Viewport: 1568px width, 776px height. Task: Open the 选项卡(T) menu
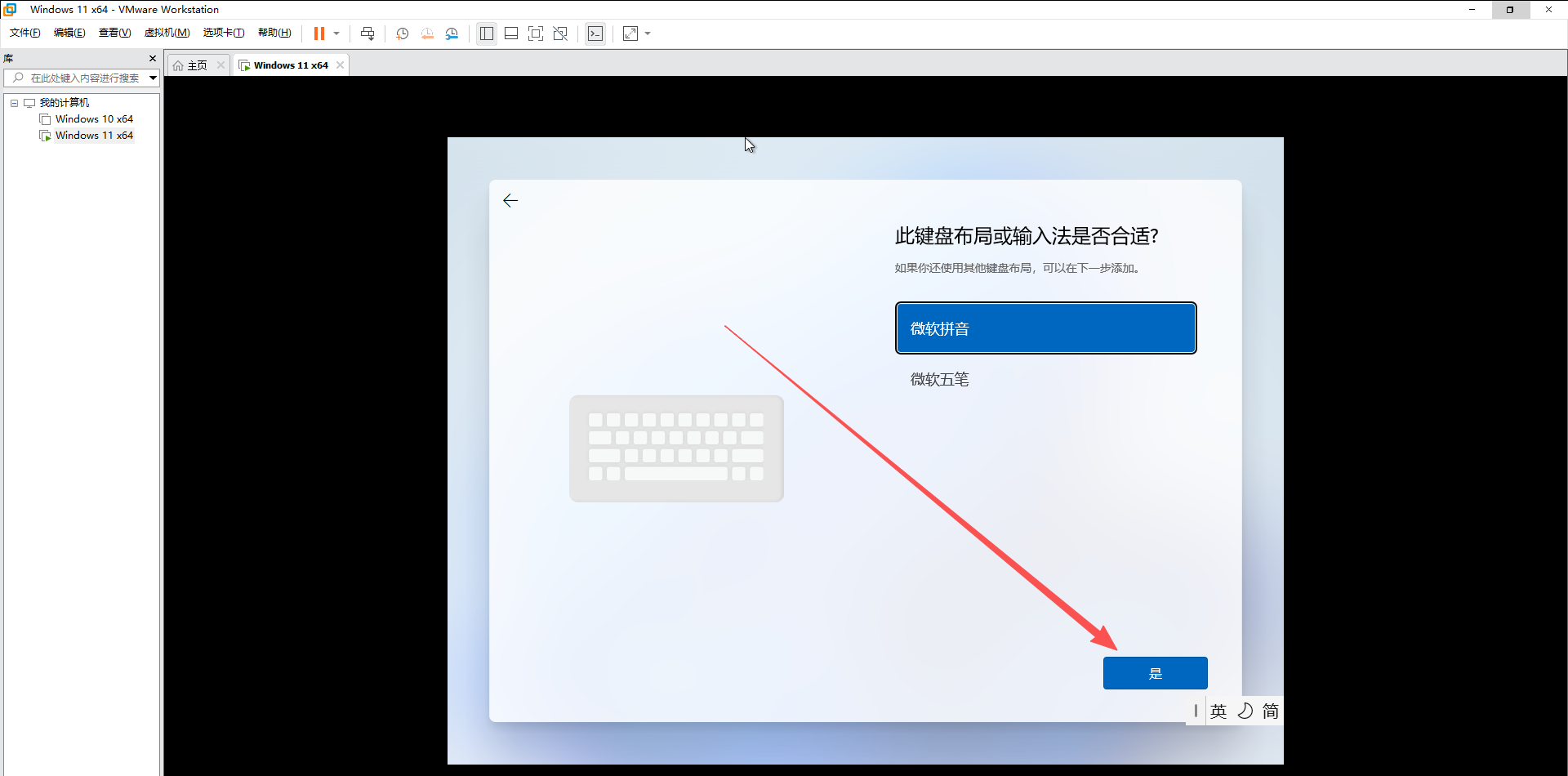(224, 33)
